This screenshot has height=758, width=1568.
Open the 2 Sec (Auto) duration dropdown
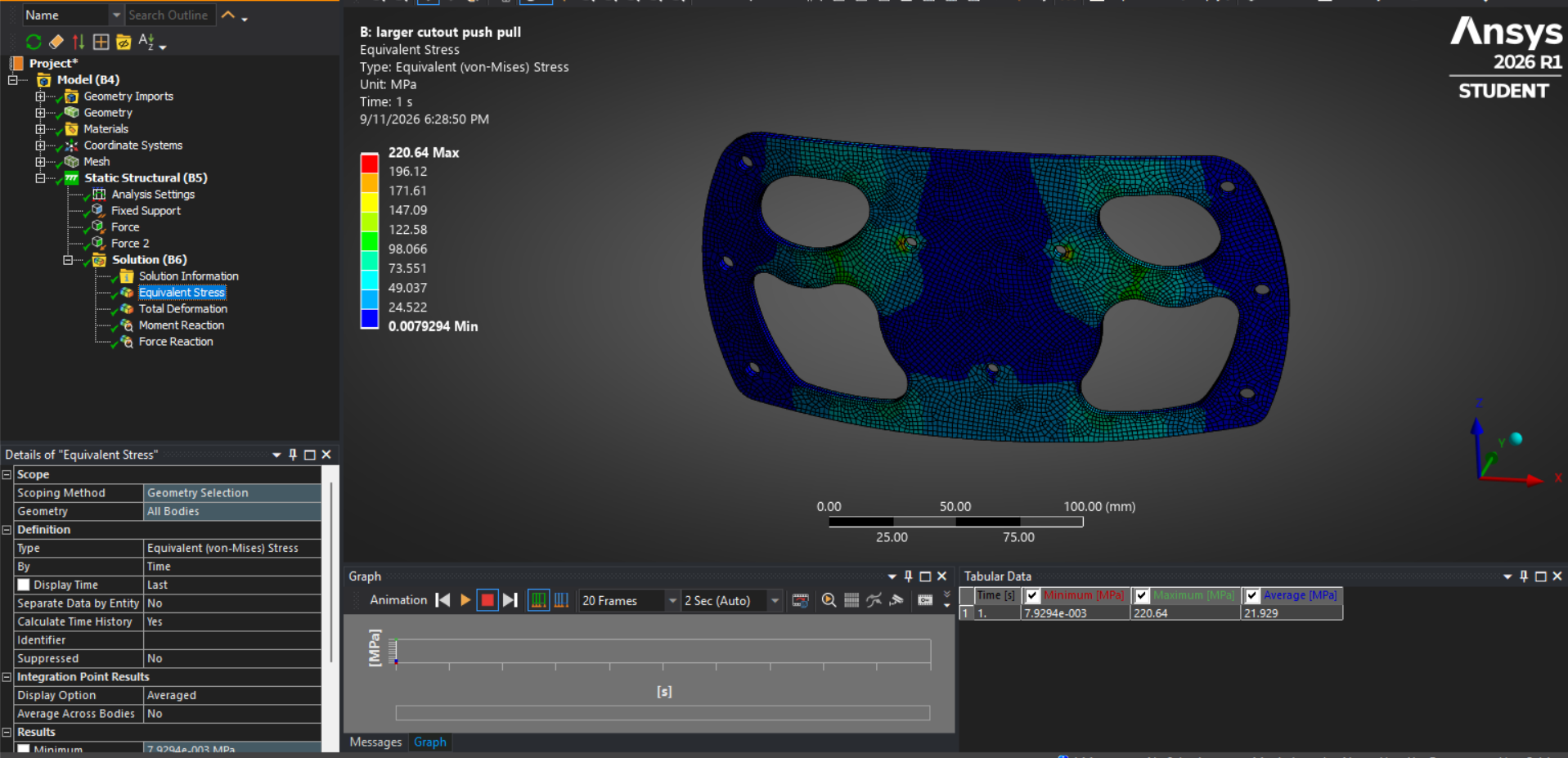775,601
